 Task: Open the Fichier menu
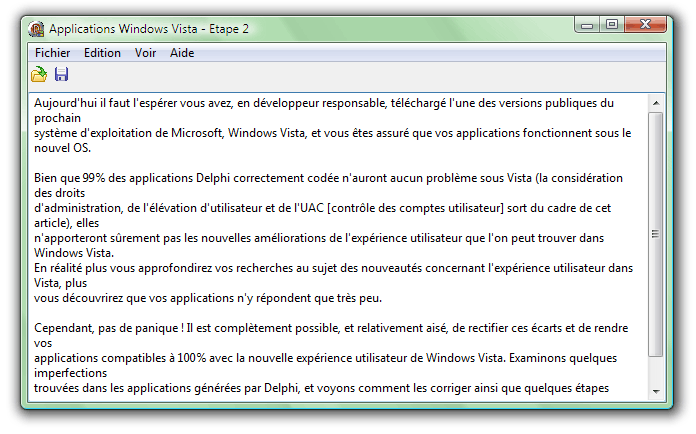coord(52,53)
